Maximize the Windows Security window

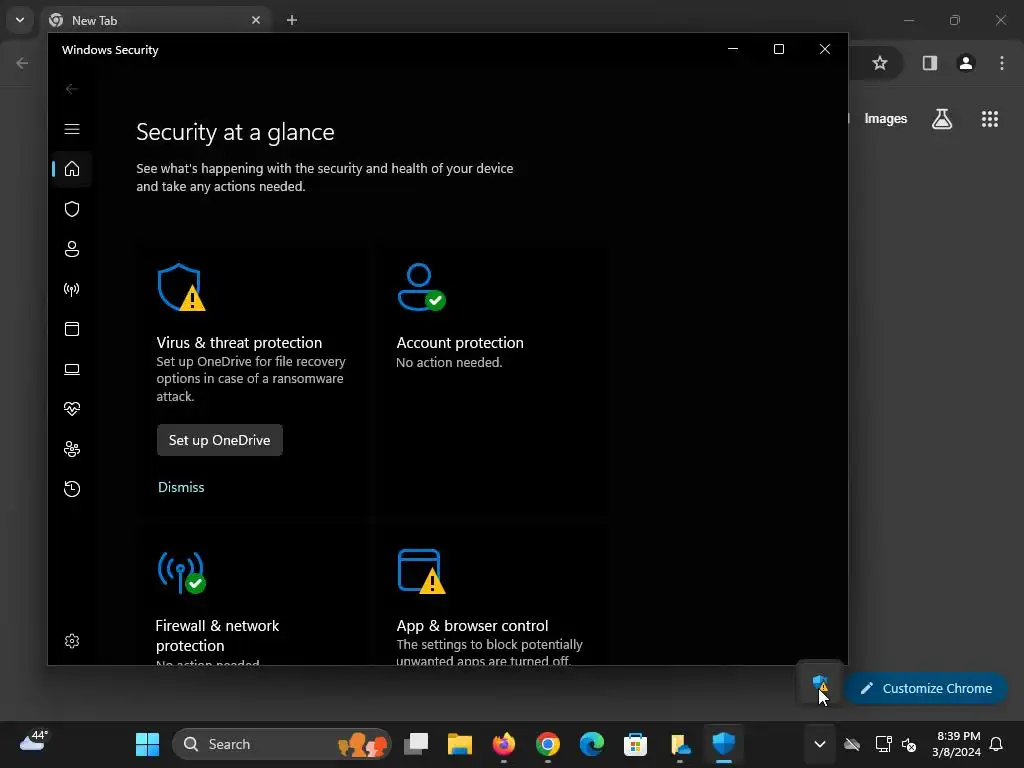tap(778, 49)
